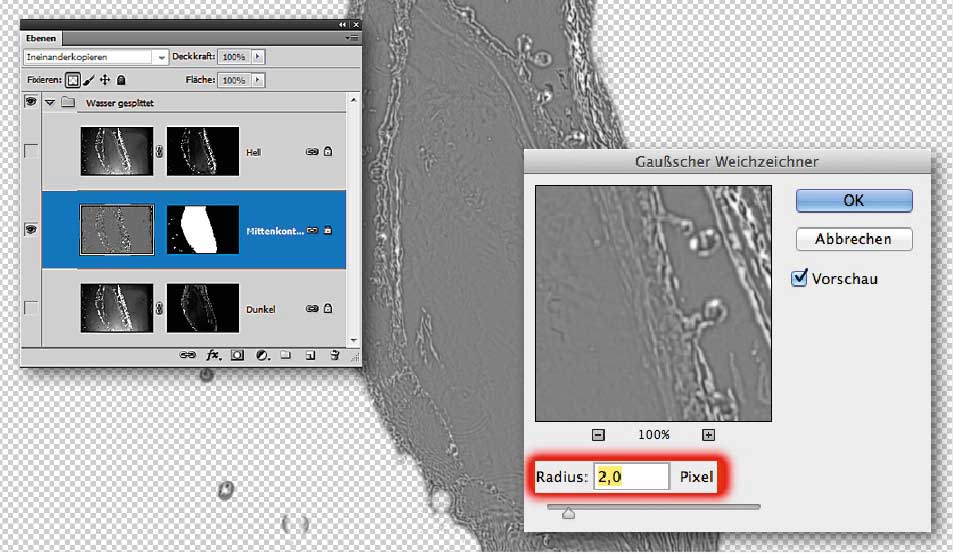Click the 'Hell' layer name
Viewport: 953px width, 553px height.
[x=253, y=153]
